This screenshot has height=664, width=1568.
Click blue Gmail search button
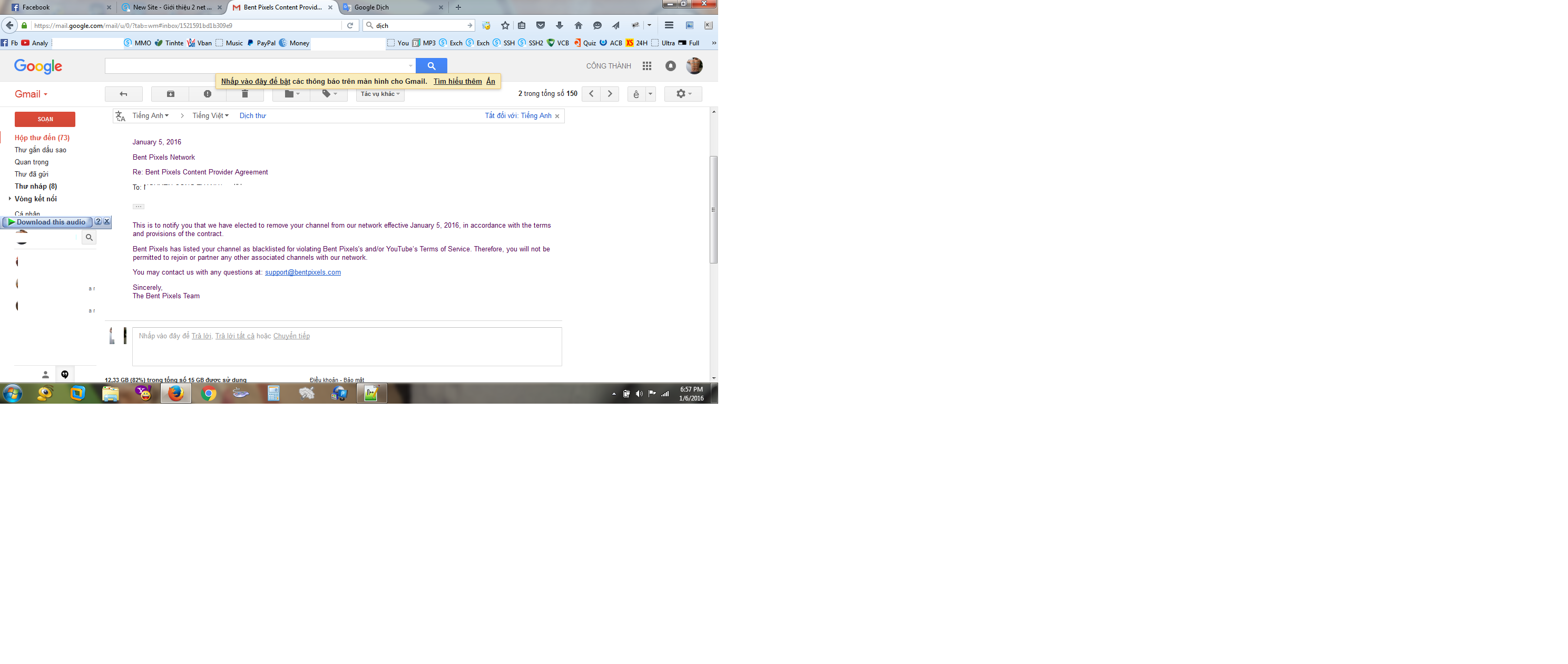coord(431,66)
